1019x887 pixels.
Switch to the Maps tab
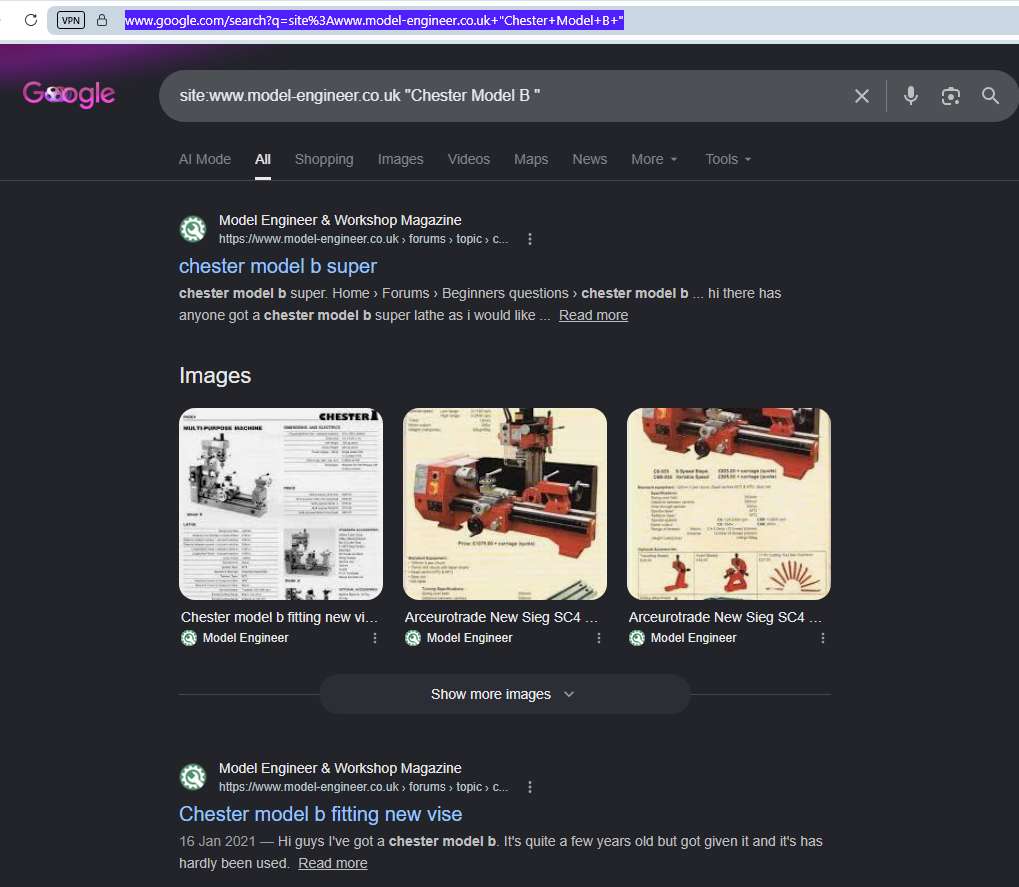[531, 159]
